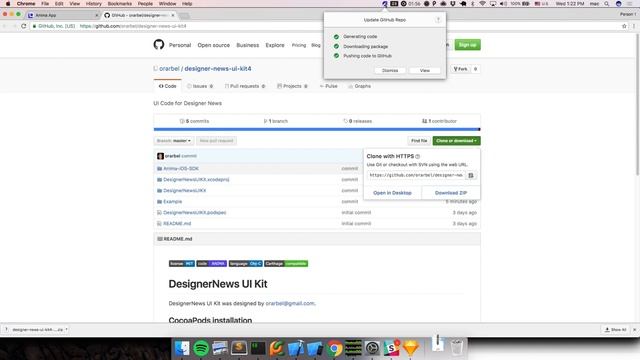Image resolution: width=640 pixels, height=360 pixels.
Task: Open Google Chrome from the dock
Action: coord(334,348)
